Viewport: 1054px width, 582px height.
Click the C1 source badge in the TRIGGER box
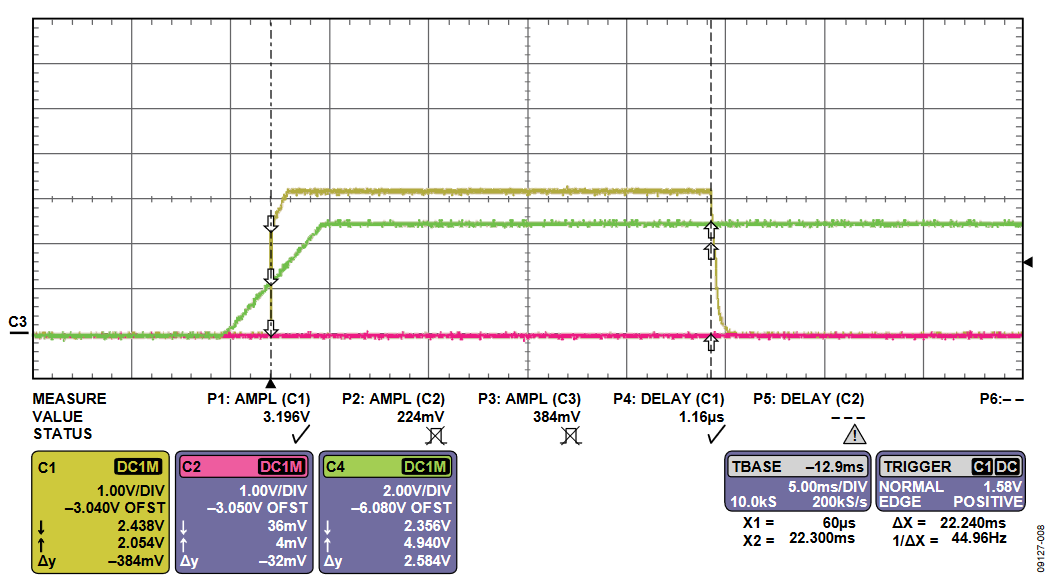(x=982, y=467)
